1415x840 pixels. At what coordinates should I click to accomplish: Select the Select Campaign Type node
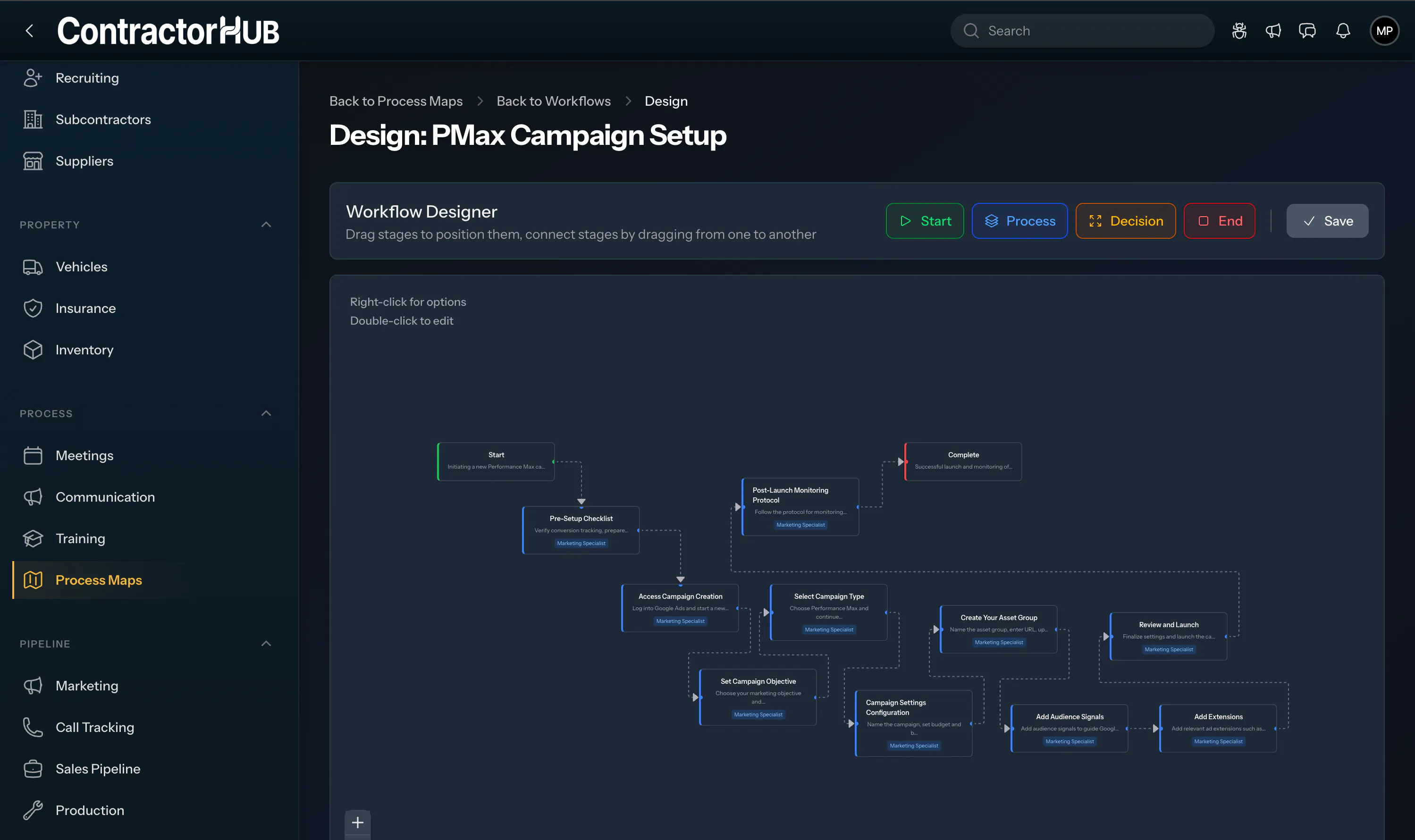click(829, 612)
